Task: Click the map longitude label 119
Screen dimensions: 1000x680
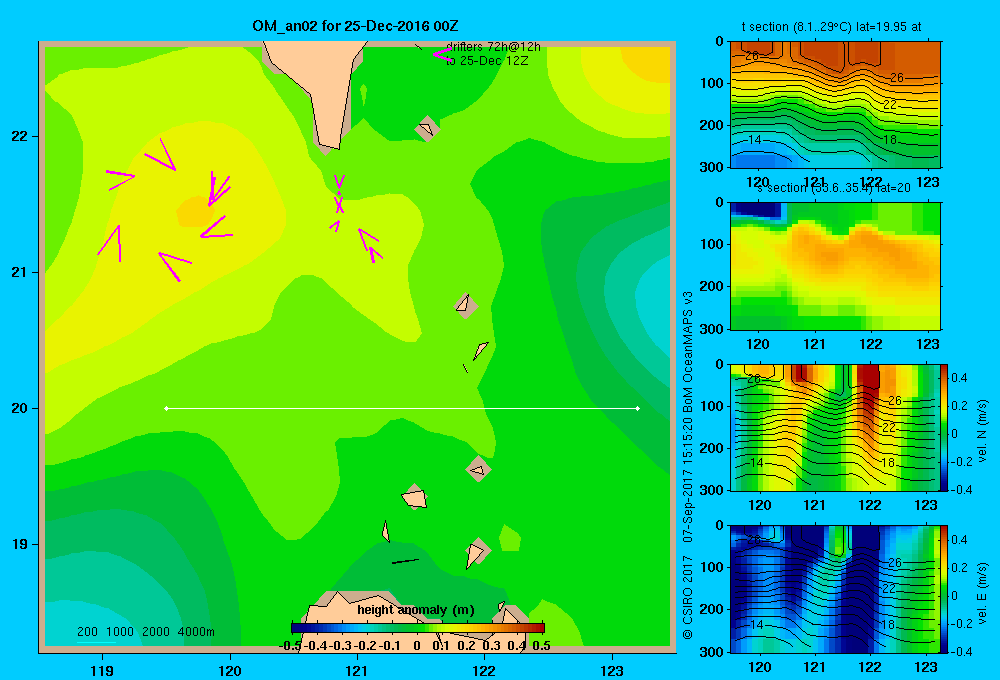Action: [x=102, y=670]
